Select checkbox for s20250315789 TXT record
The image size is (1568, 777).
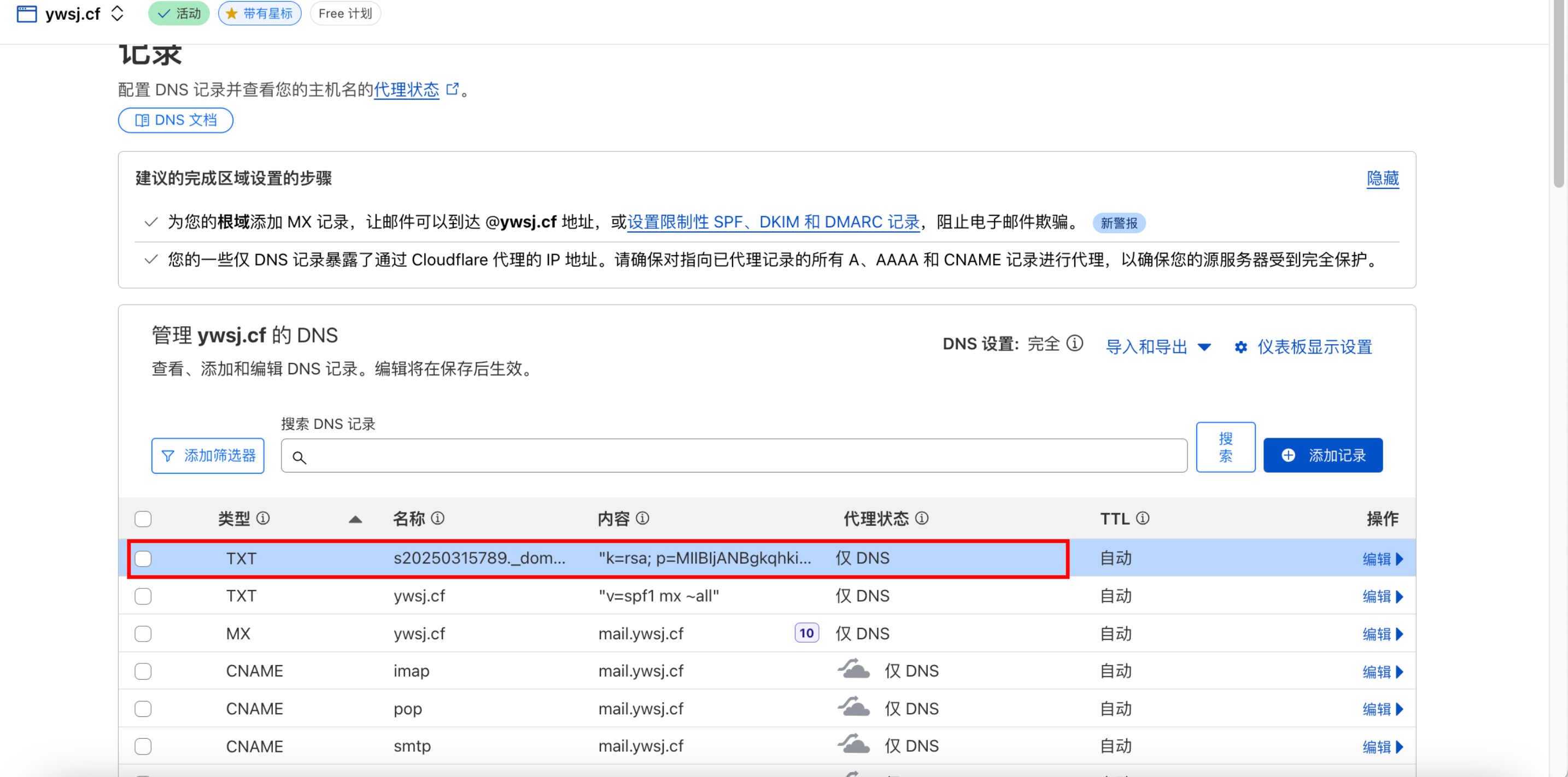pyautogui.click(x=143, y=558)
